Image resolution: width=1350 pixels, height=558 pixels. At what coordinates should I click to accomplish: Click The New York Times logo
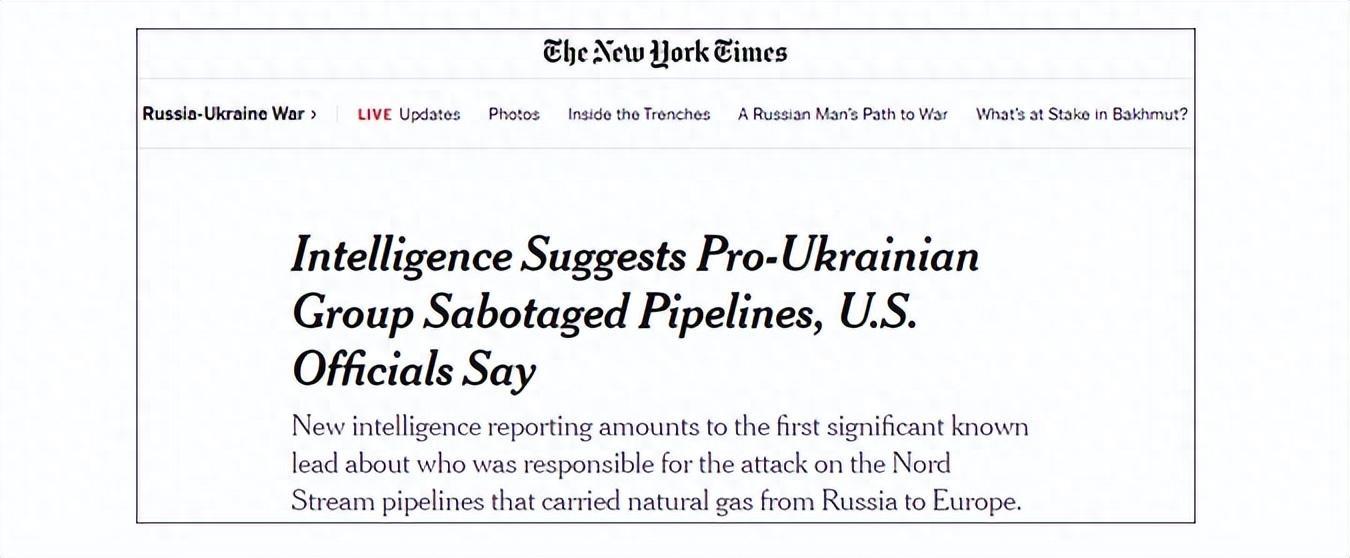(x=665, y=52)
